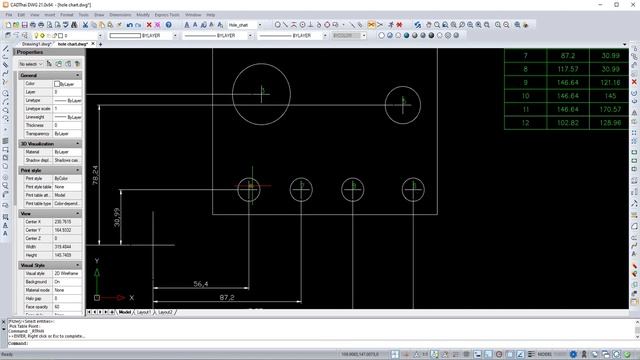Open the lineweight BYLAYER dropdown
This screenshot has height=360, width=640.
point(325,36)
